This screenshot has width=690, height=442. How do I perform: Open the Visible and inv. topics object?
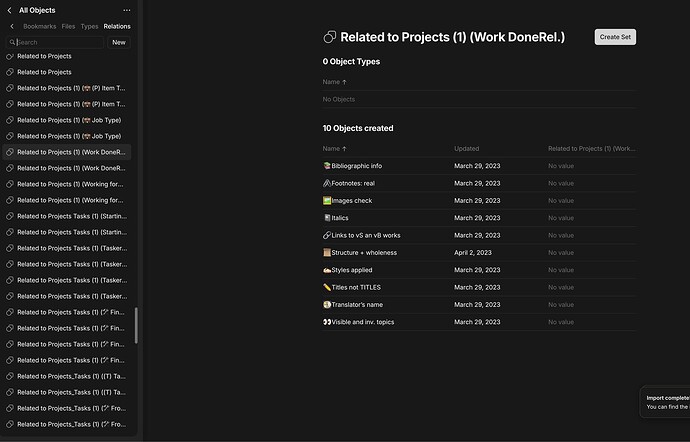(x=363, y=322)
